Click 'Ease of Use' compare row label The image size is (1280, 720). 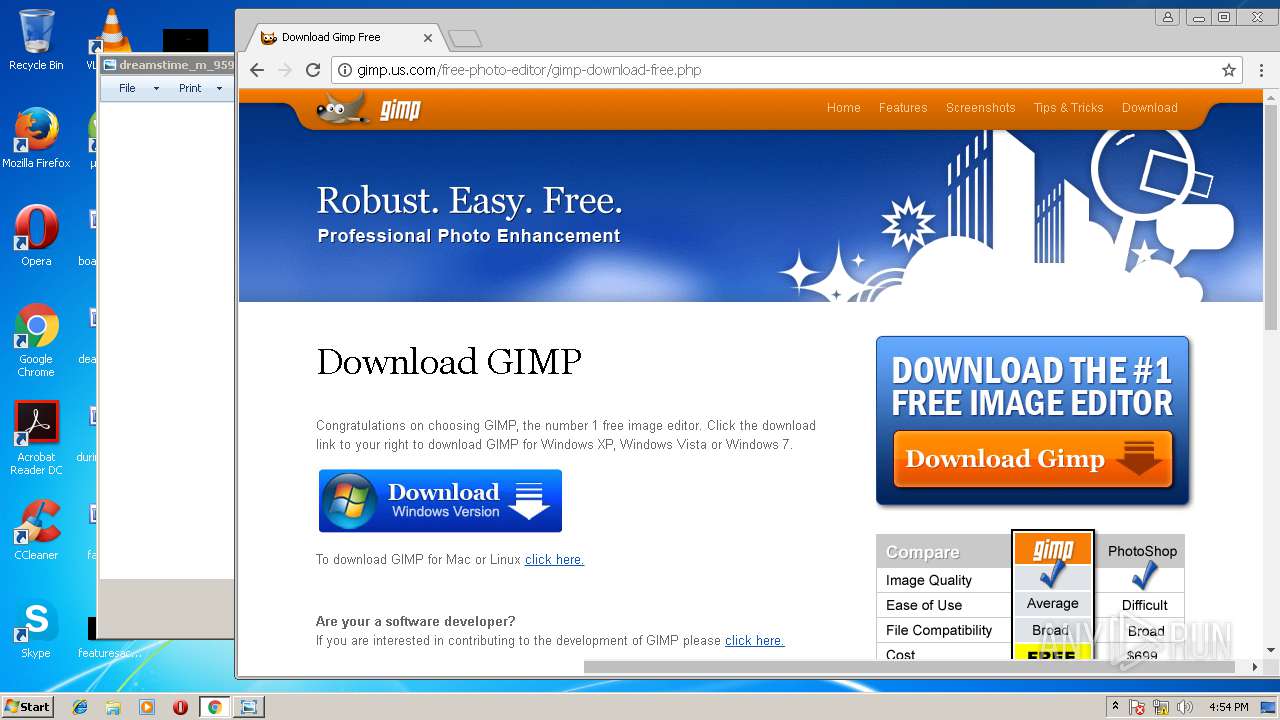pos(924,605)
